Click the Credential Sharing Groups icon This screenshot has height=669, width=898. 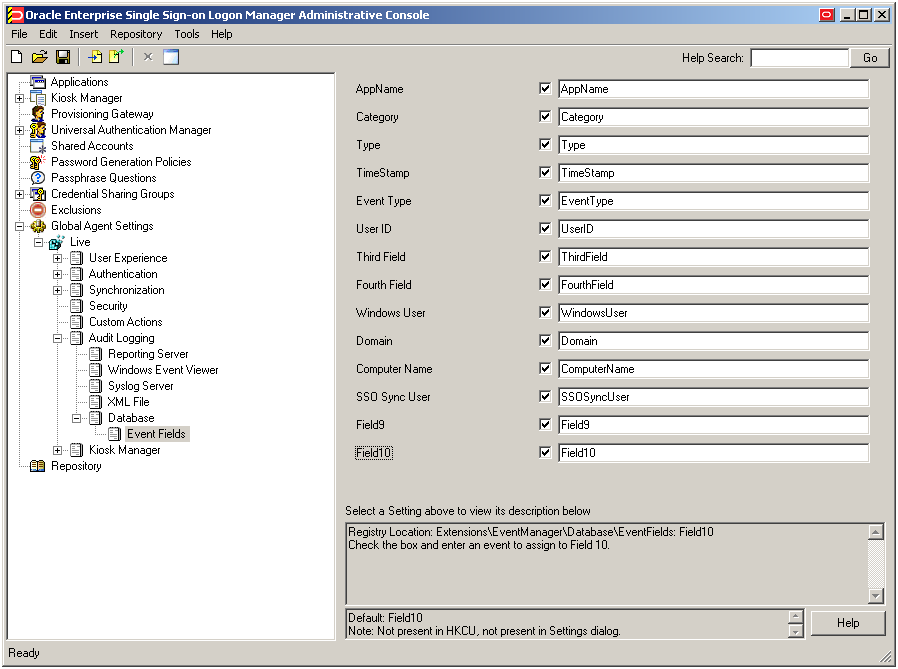coord(38,194)
